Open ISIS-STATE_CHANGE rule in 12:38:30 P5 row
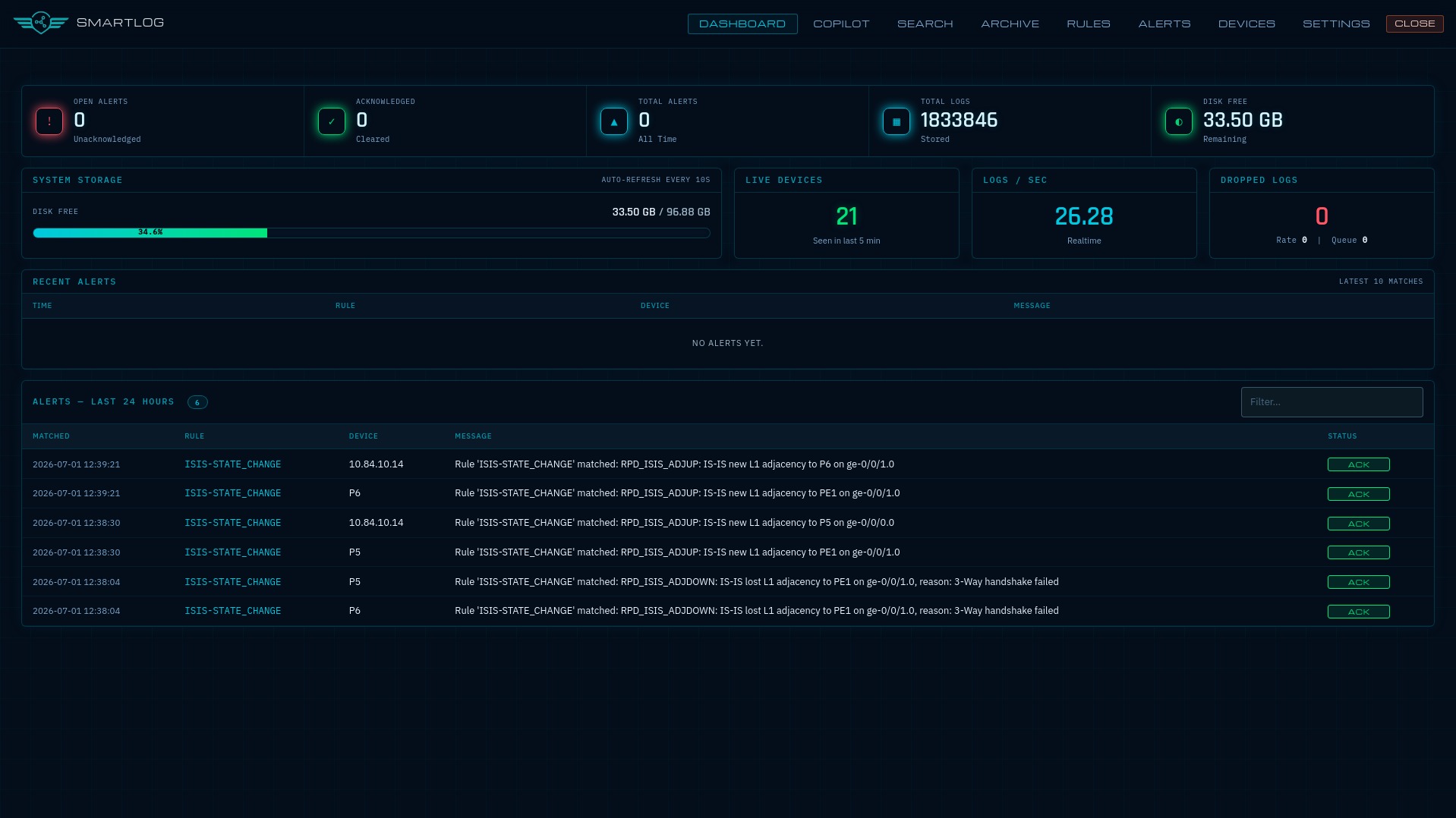1456x818 pixels. pos(232,552)
